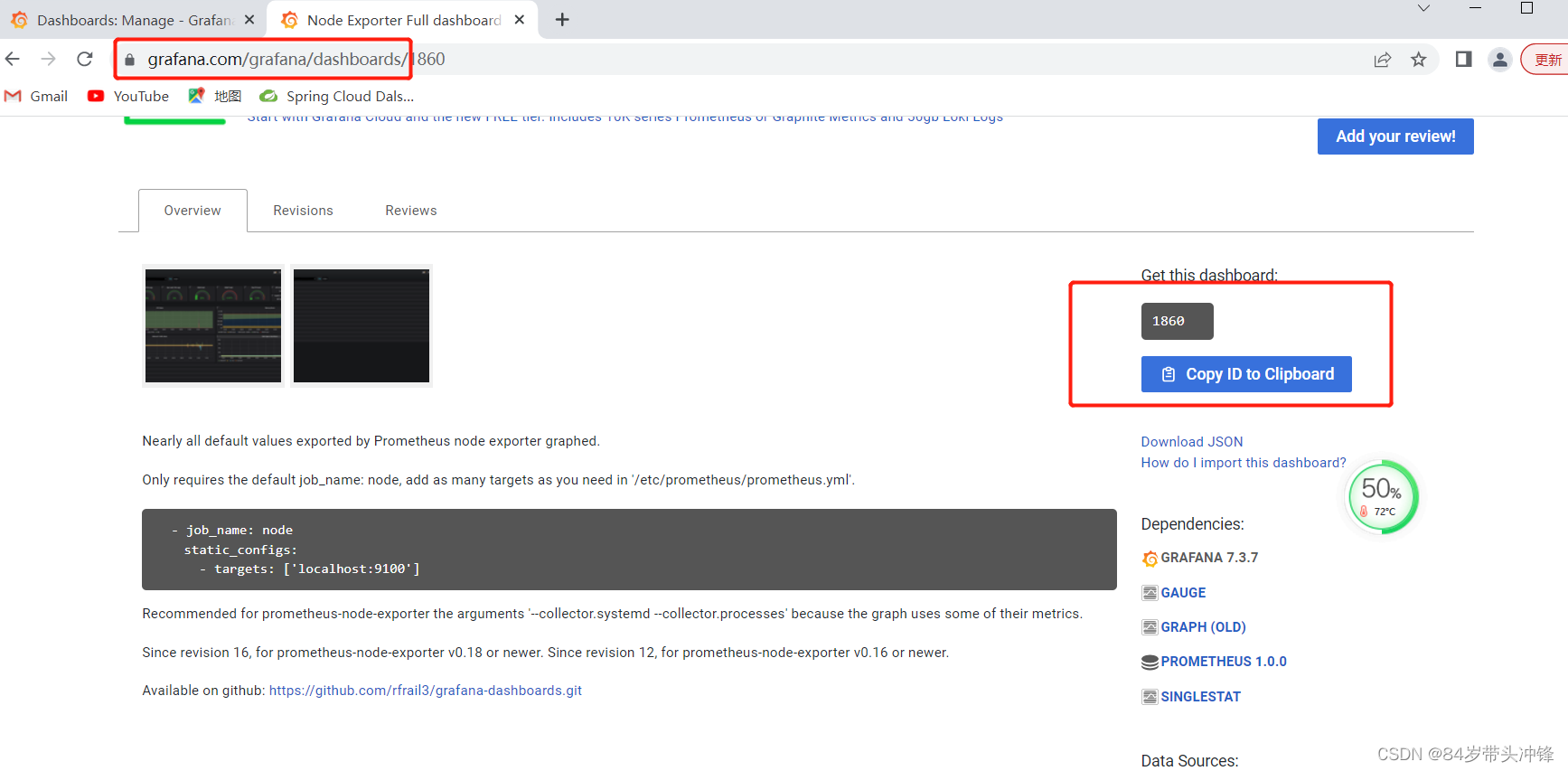The image size is (1568, 771).
Task: Click the Grafana logo dependency icon
Action: point(1150,559)
